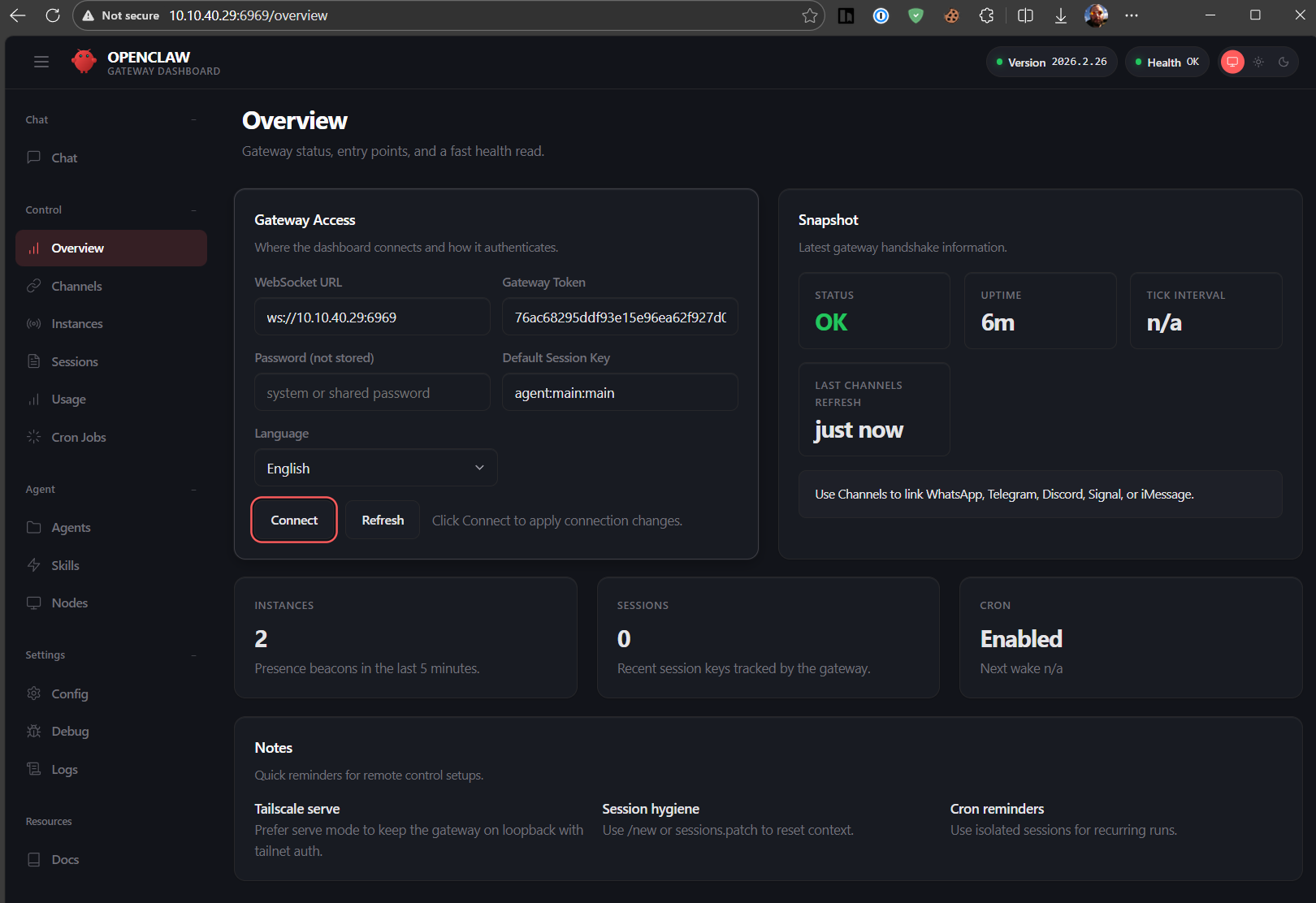Click the Agents folder icon
The width and height of the screenshot is (1316, 903).
(x=34, y=527)
